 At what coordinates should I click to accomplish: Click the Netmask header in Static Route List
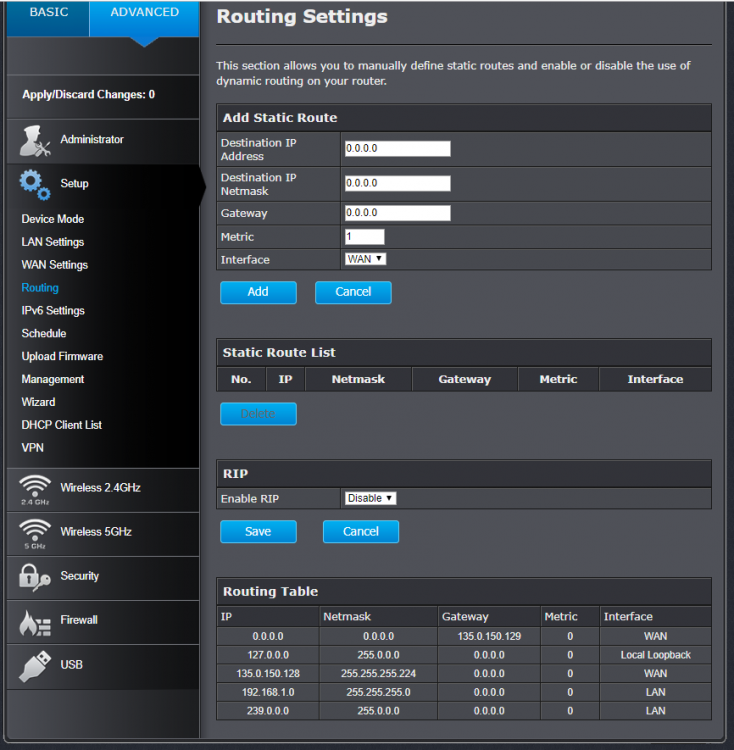point(358,380)
